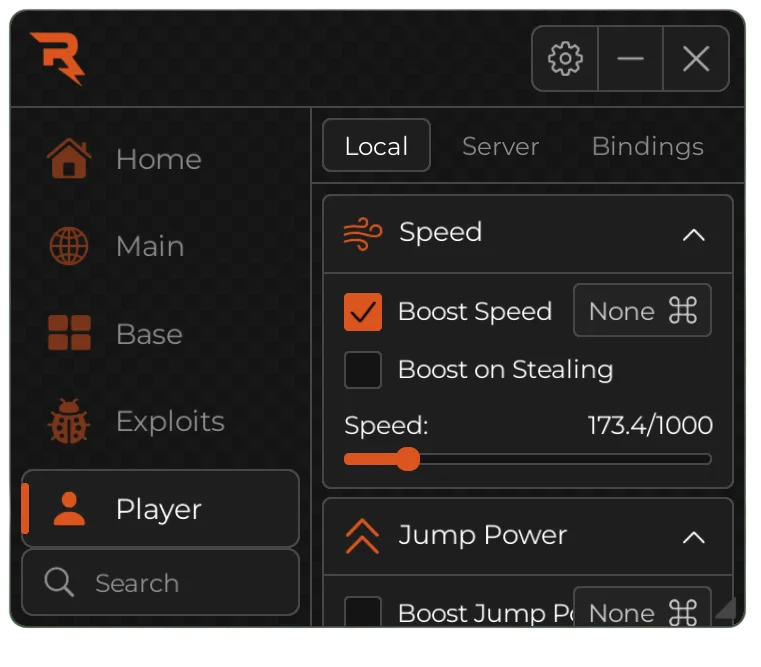Enable the Boost on Stealing checkbox

[x=363, y=370]
